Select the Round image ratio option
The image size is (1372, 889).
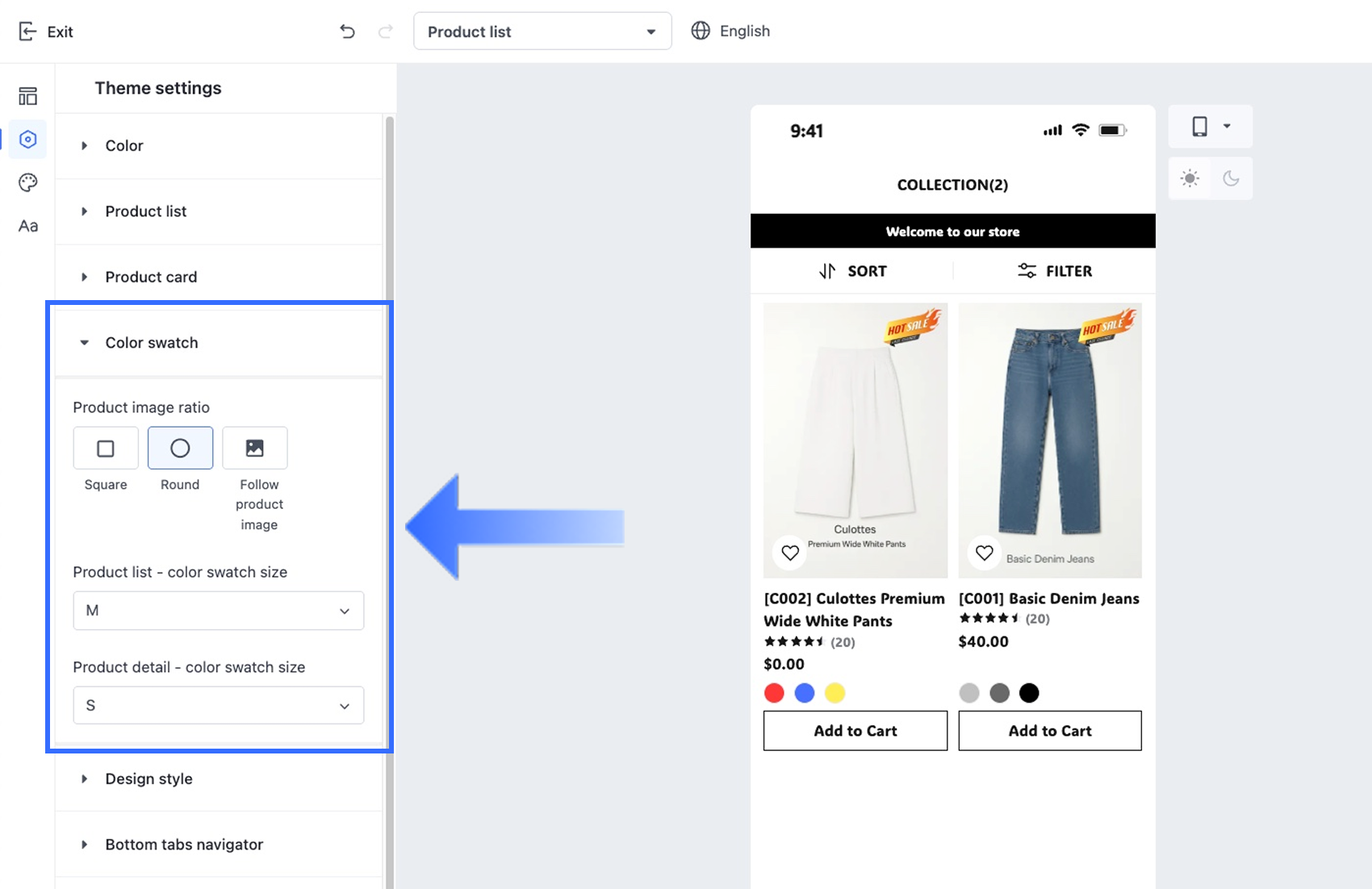point(180,449)
